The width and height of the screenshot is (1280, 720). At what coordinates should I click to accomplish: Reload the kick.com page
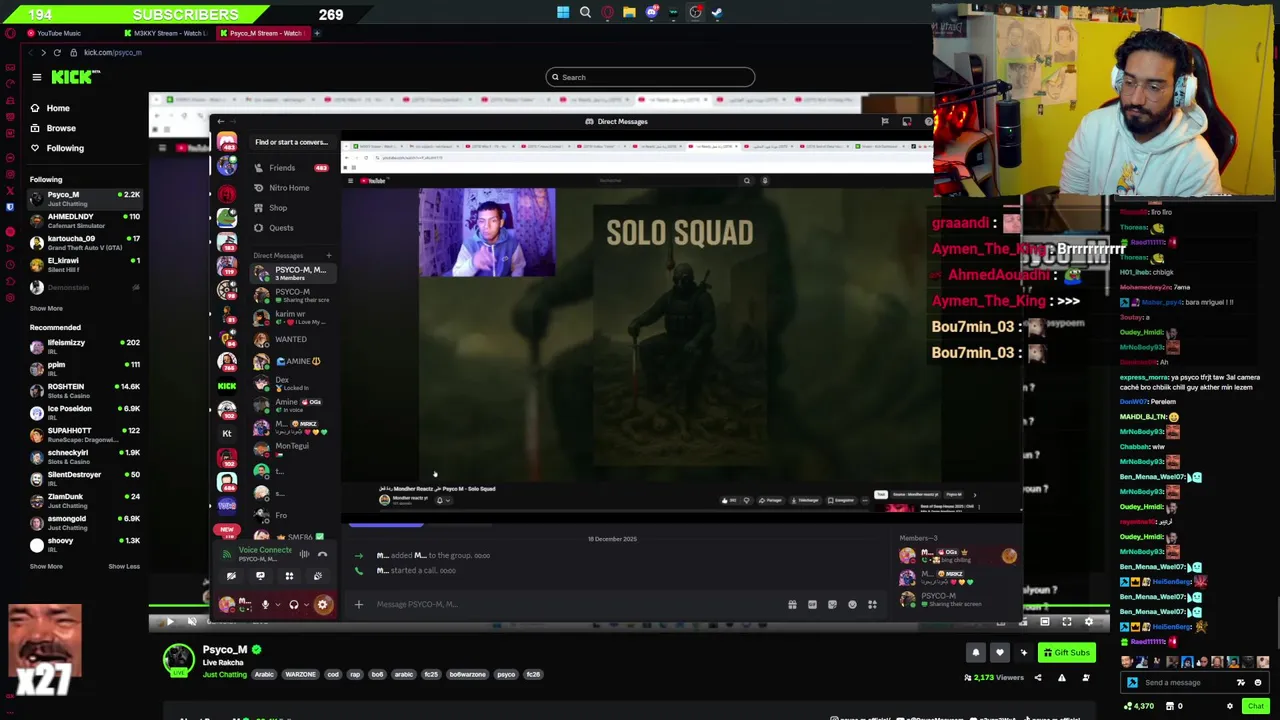pos(57,52)
